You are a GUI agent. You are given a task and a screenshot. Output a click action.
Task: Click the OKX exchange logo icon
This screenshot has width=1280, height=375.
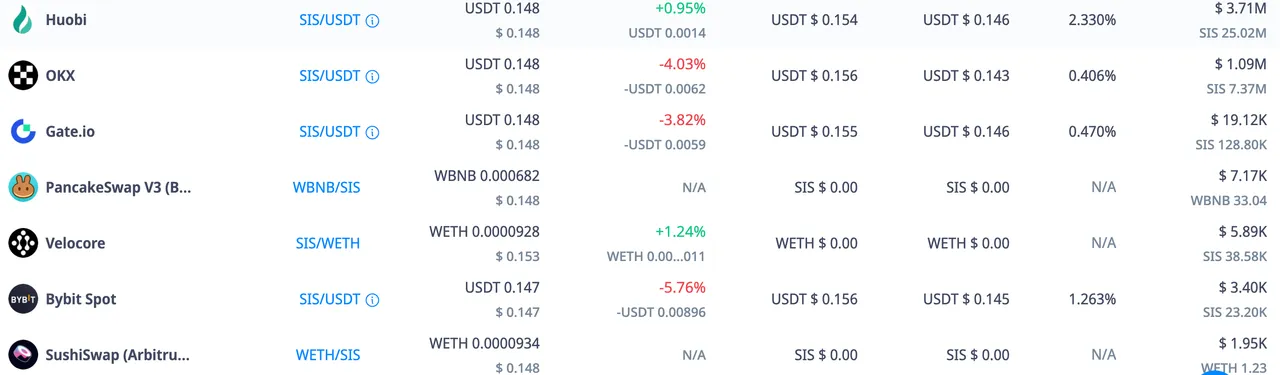(x=23, y=75)
